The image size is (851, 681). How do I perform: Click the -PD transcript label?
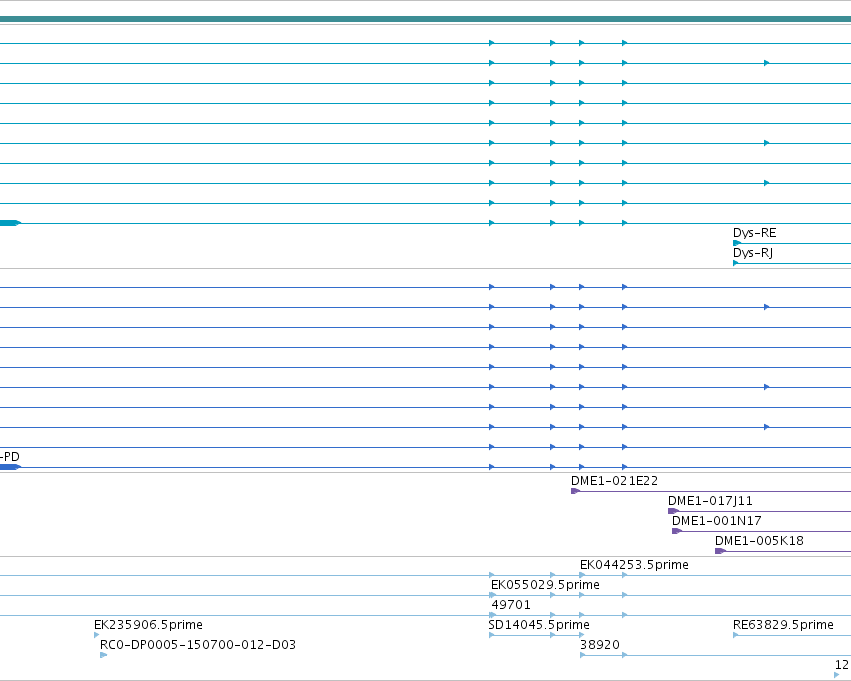coord(10,456)
